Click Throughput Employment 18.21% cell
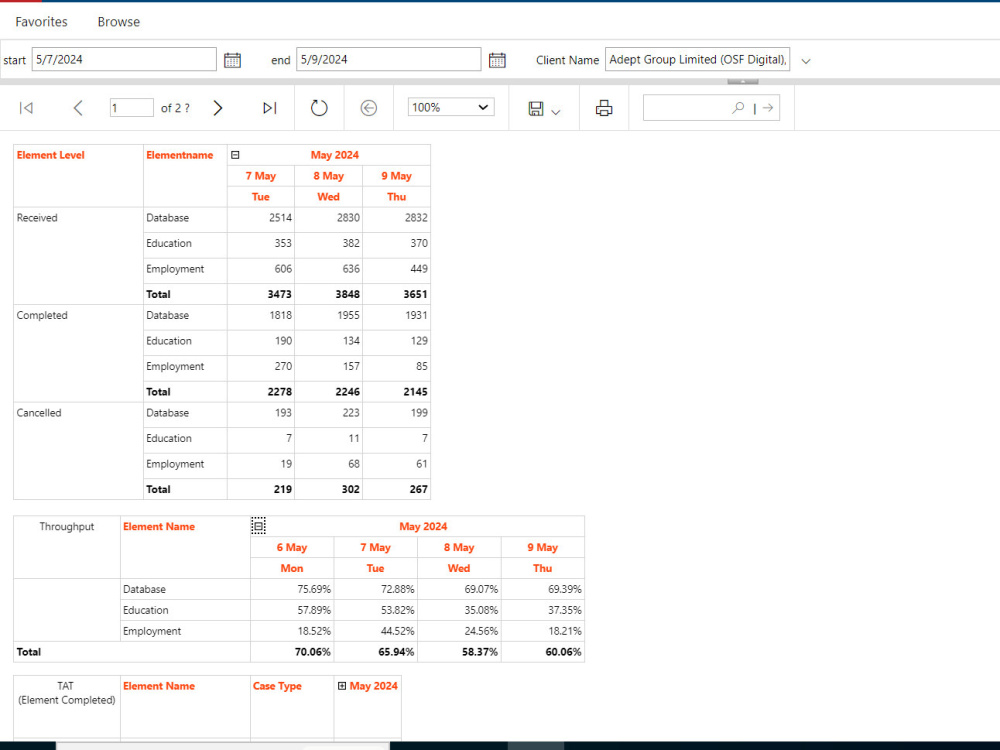The height and width of the screenshot is (750, 1000). (x=565, y=631)
